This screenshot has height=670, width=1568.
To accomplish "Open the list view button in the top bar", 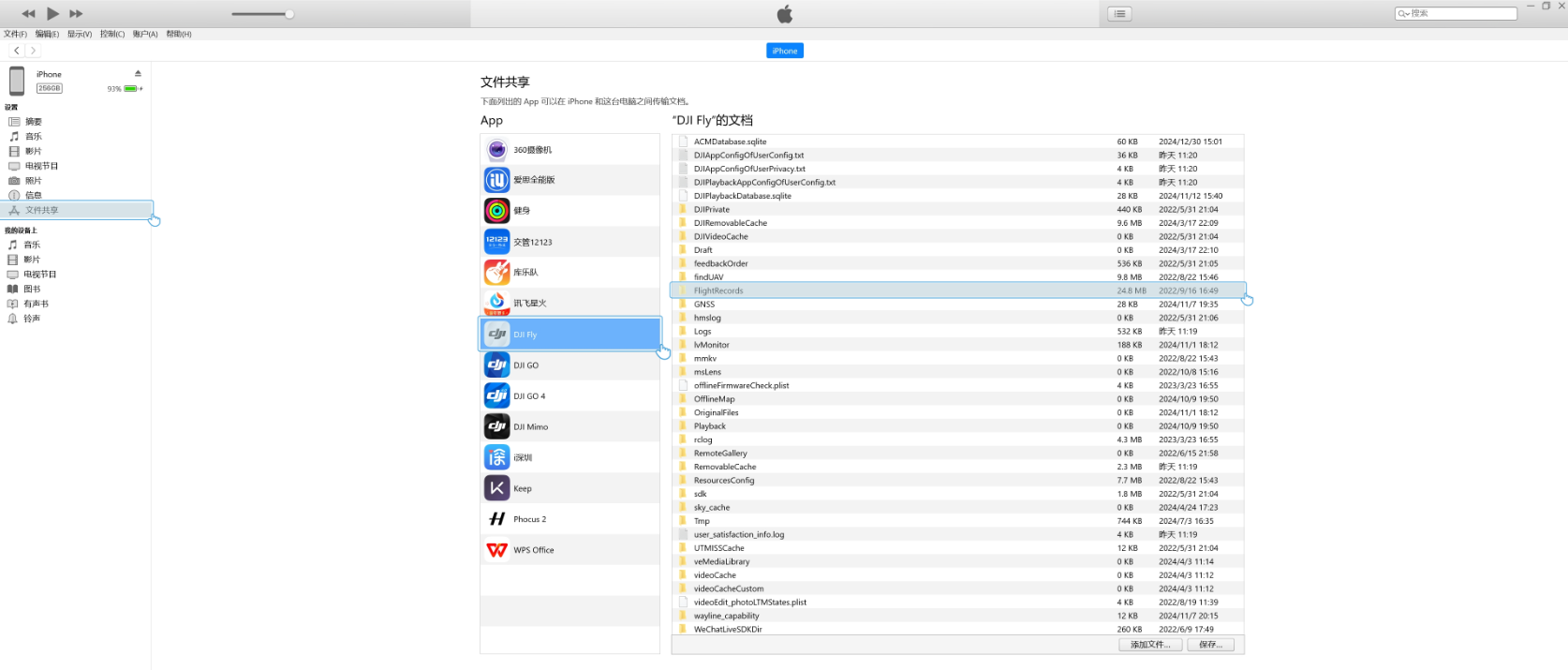I will click(x=1119, y=13).
